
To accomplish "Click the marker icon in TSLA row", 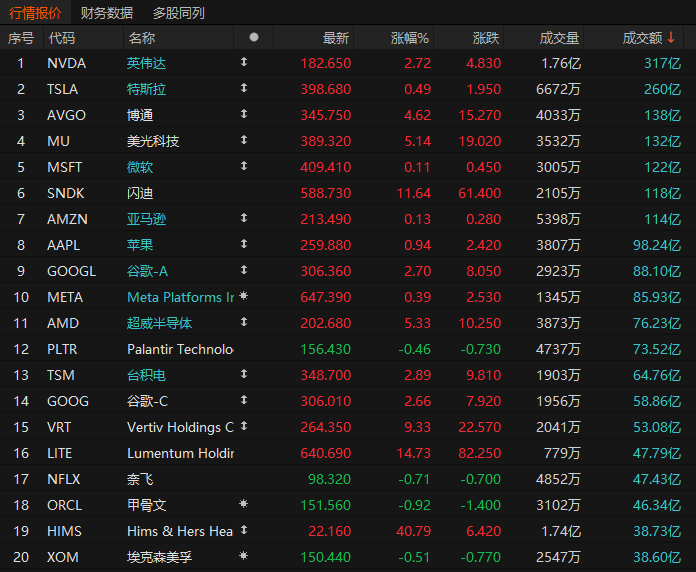I will [x=244, y=88].
